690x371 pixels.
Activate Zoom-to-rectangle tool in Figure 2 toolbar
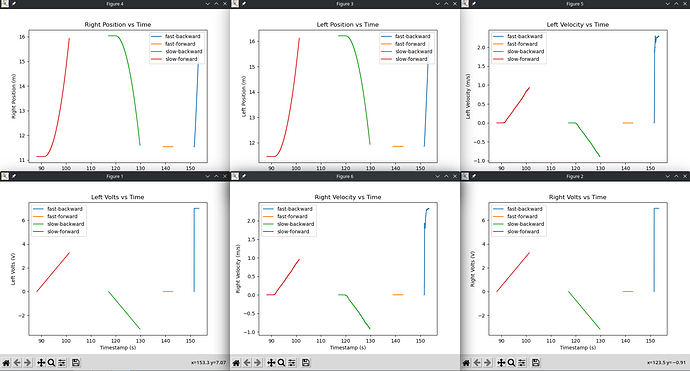511,363
